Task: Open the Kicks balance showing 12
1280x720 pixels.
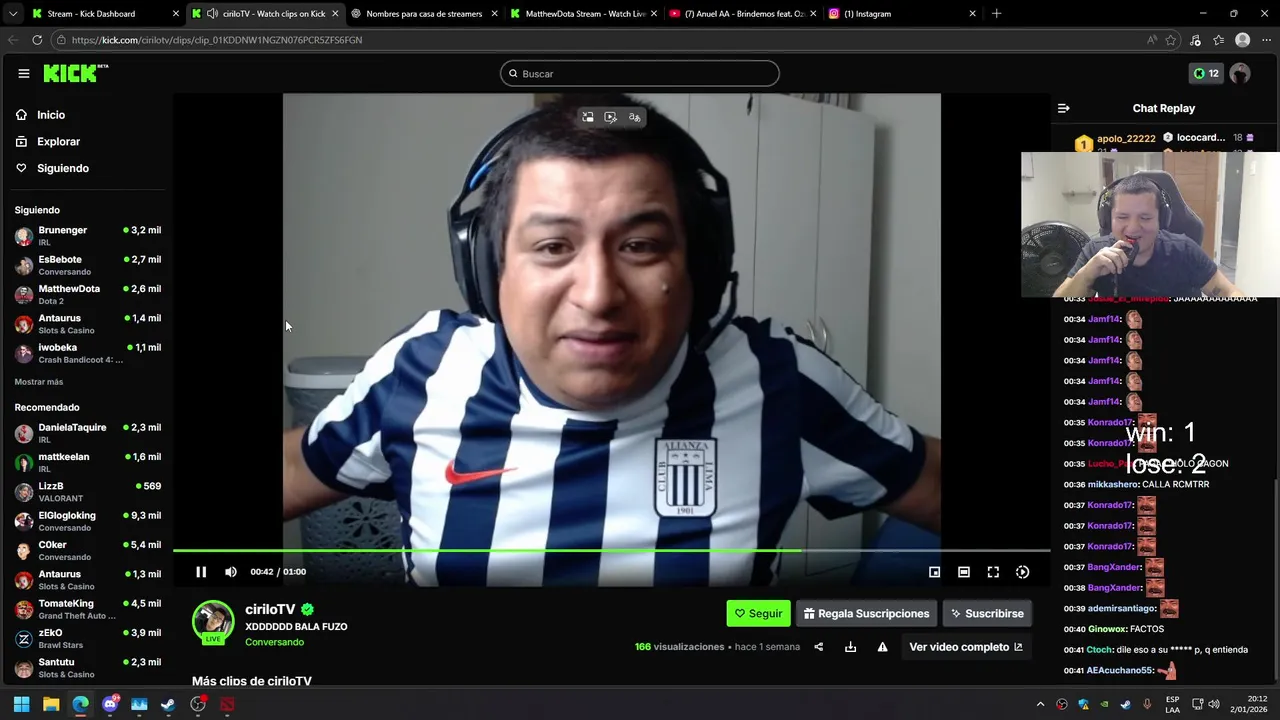Action: [1206, 73]
